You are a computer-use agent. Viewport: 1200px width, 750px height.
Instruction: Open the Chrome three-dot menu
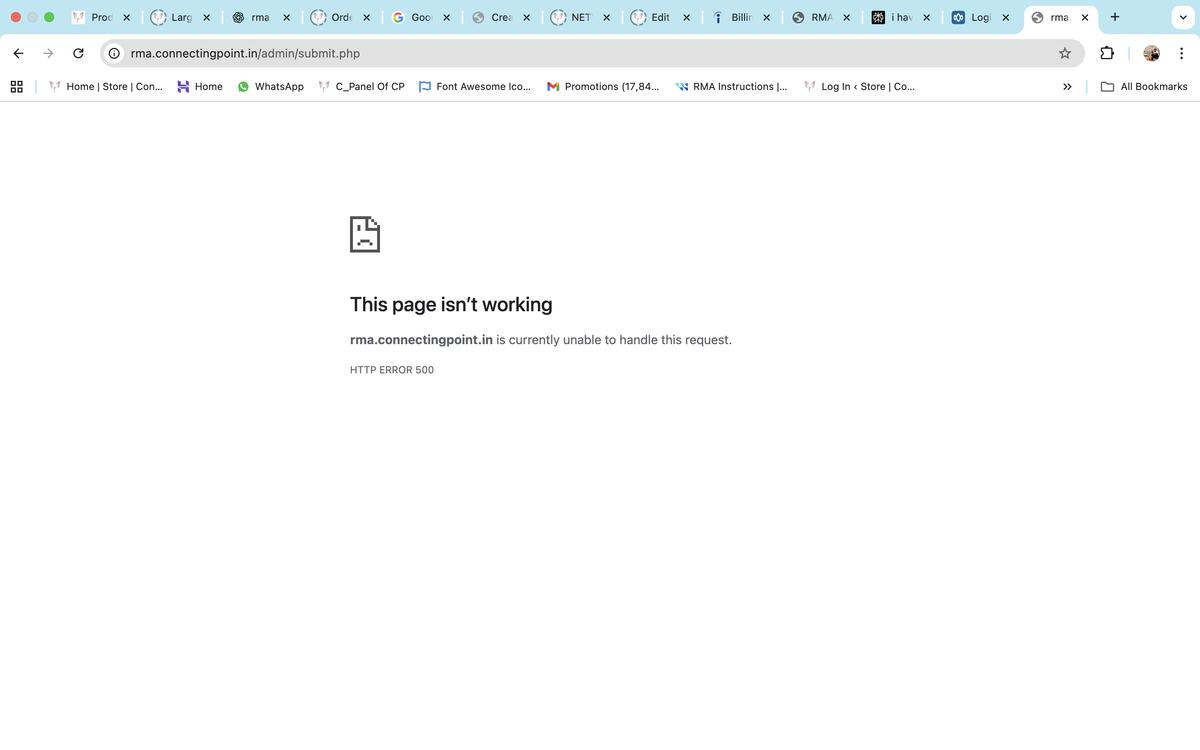click(x=1181, y=53)
